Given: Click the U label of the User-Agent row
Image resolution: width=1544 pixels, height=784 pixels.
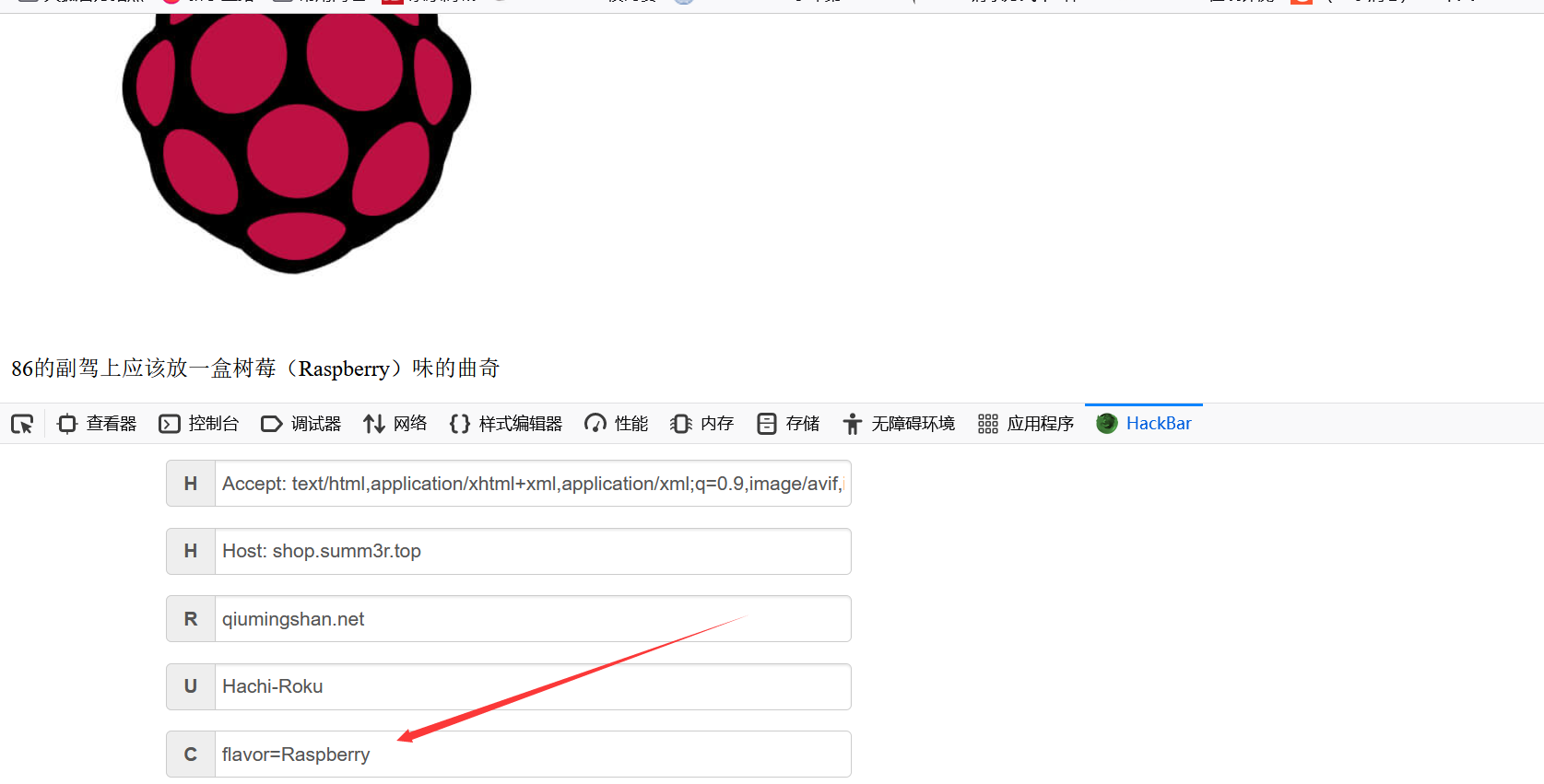Looking at the screenshot, I should [x=191, y=686].
